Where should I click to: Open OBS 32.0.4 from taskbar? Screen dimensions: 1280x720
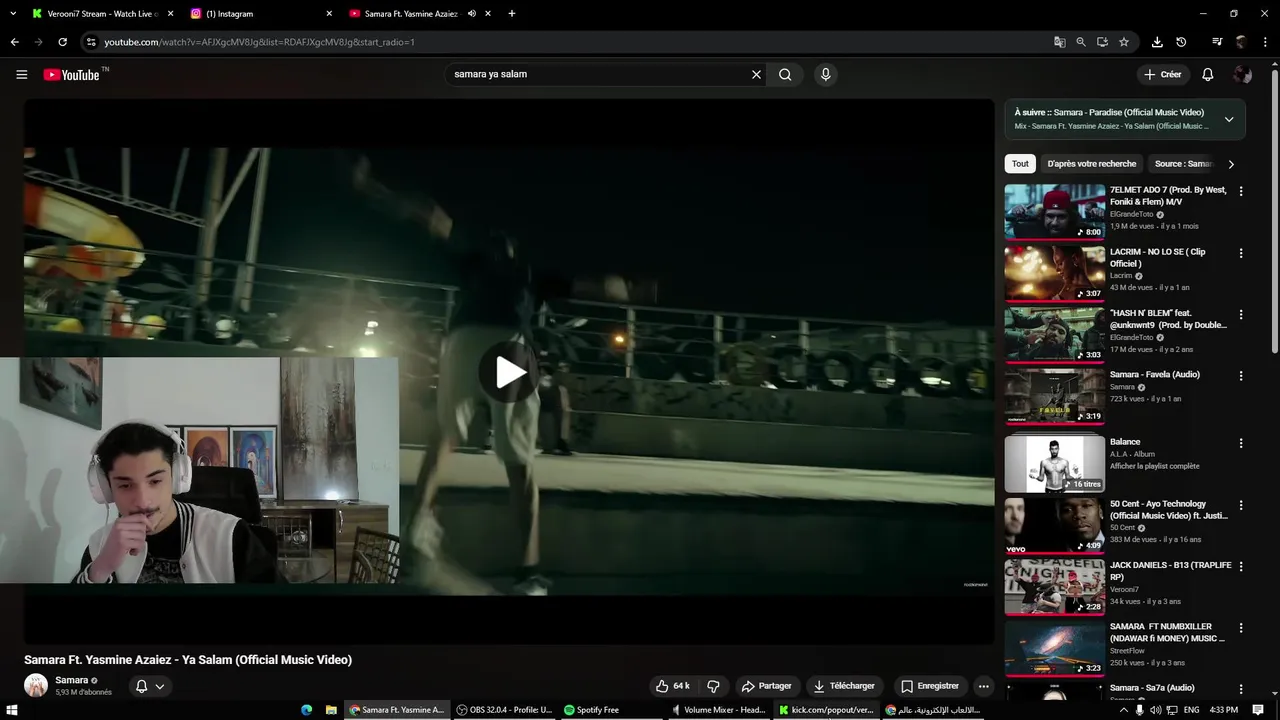click(504, 710)
